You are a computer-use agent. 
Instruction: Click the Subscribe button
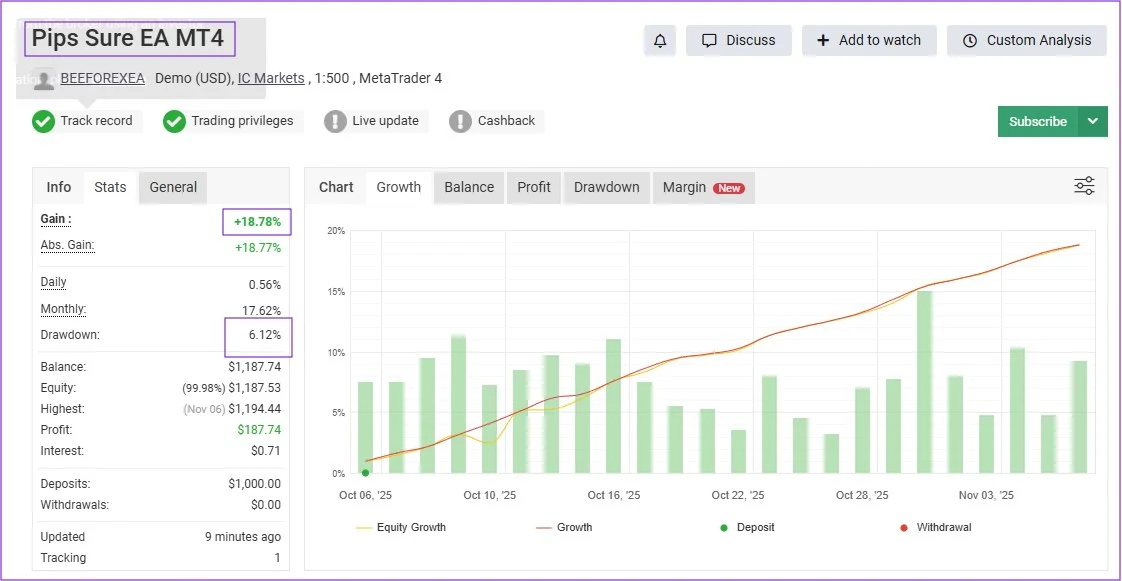point(1037,120)
